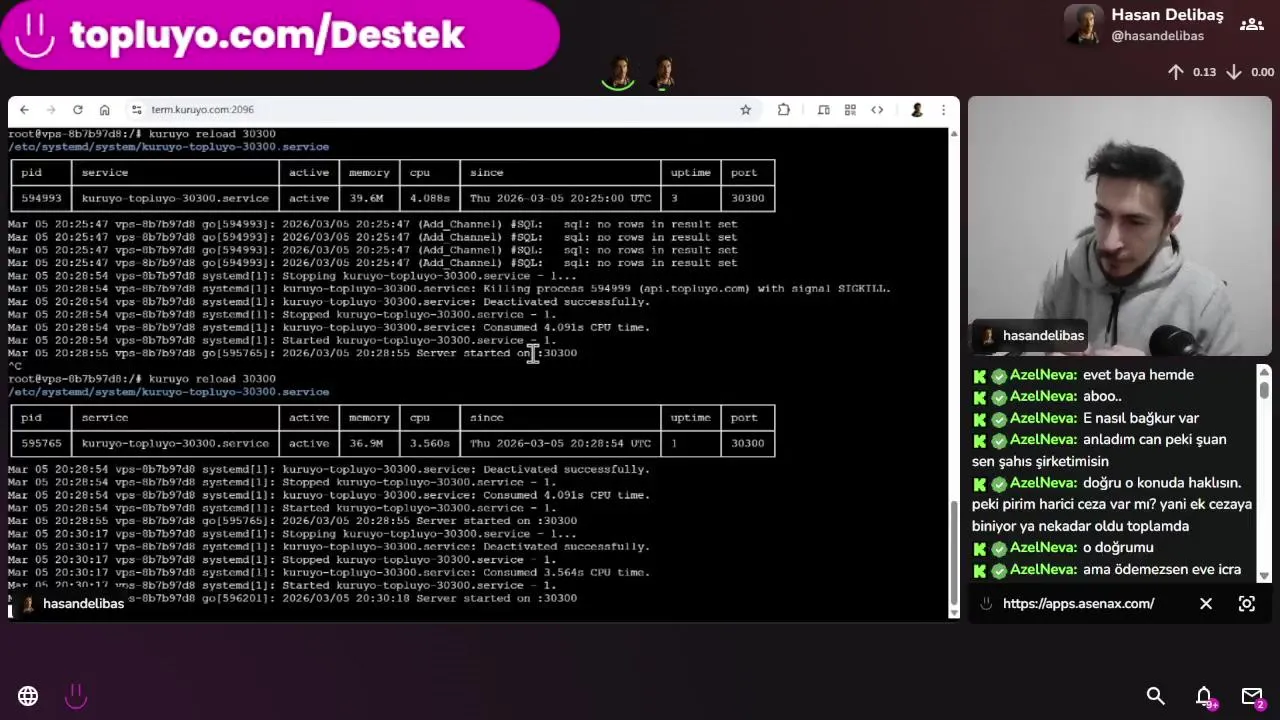Open the browser extensions puzzle icon

(x=784, y=110)
